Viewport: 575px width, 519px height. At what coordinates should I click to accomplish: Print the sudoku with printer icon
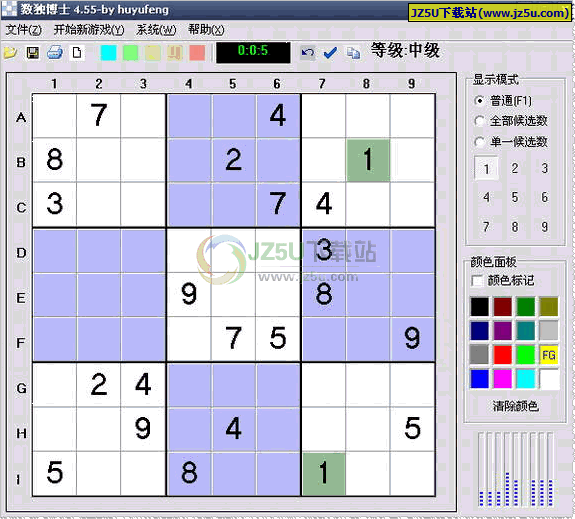[x=55, y=53]
